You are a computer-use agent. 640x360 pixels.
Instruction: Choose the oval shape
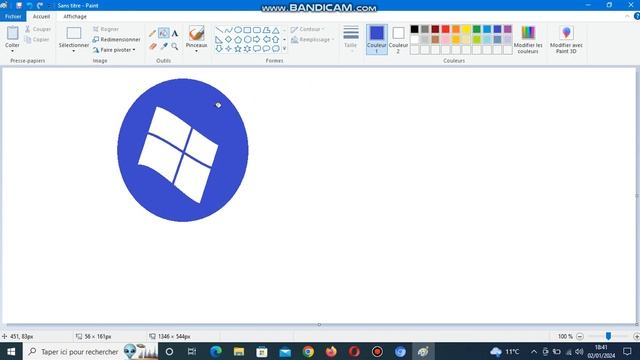coord(238,30)
